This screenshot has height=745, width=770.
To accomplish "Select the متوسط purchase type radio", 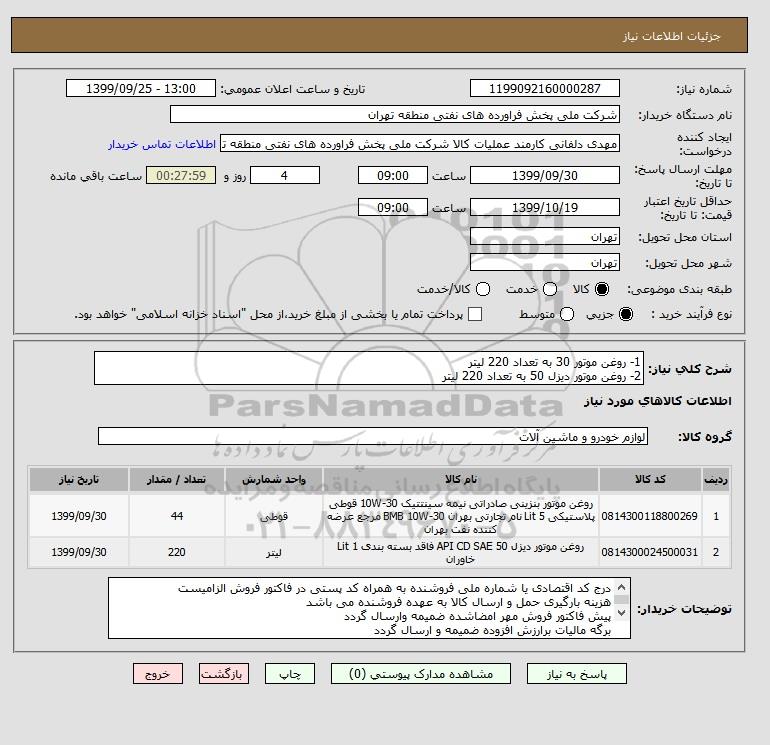I will [x=567, y=314].
